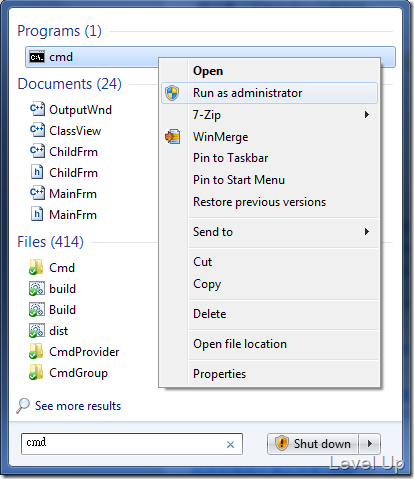Select Restore previous versions entry
The image size is (414, 479).
259,202
